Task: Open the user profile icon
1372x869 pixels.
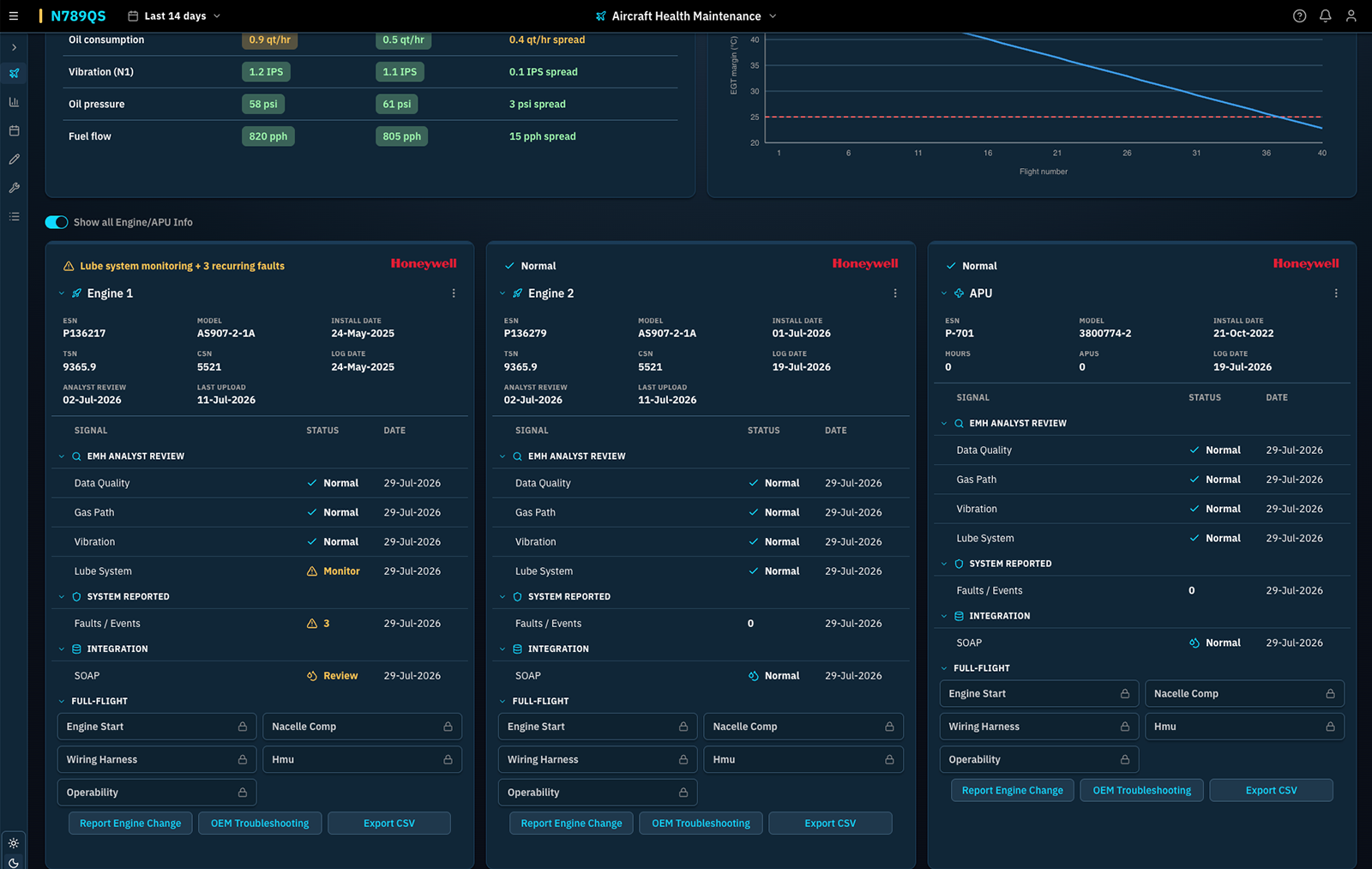Action: (1351, 15)
